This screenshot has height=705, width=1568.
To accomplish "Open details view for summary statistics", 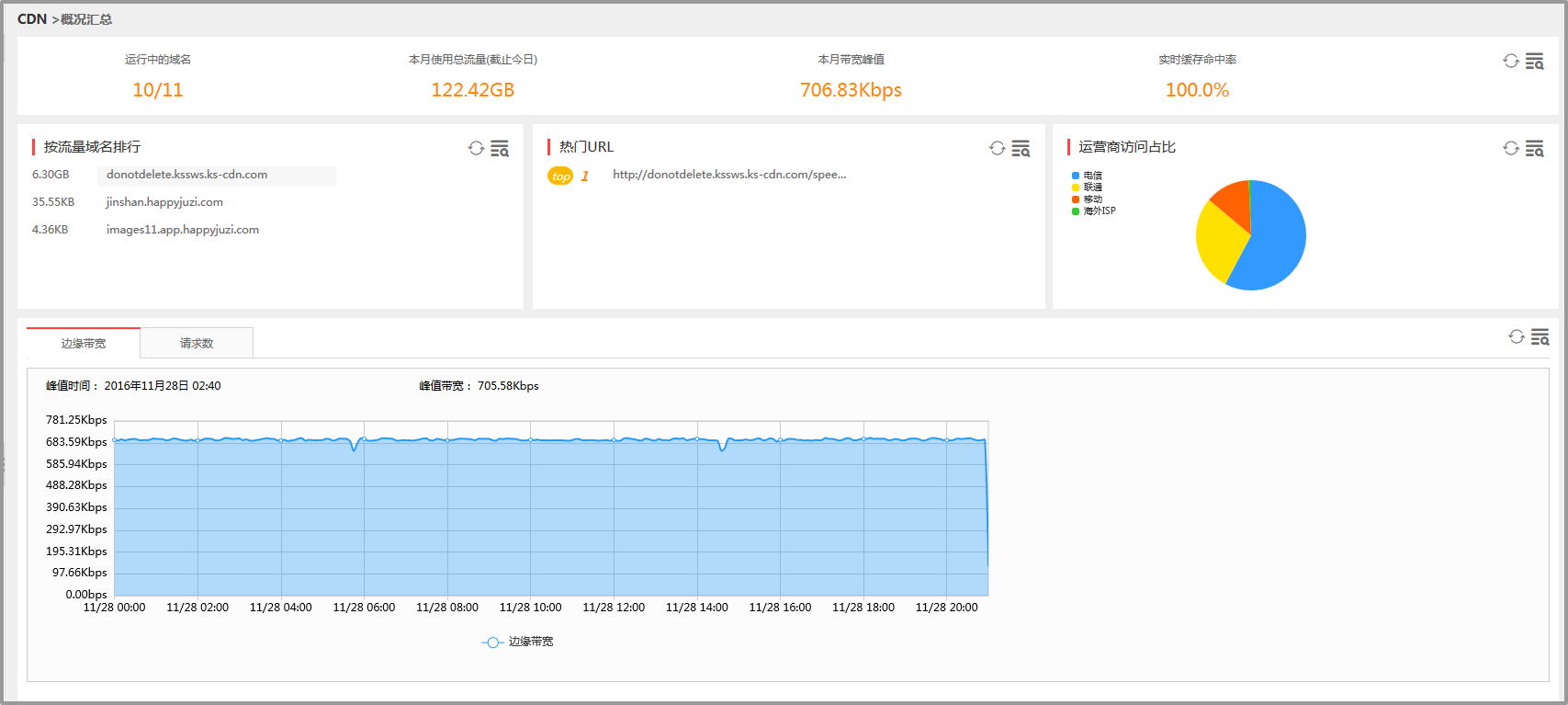I will point(1534,61).
